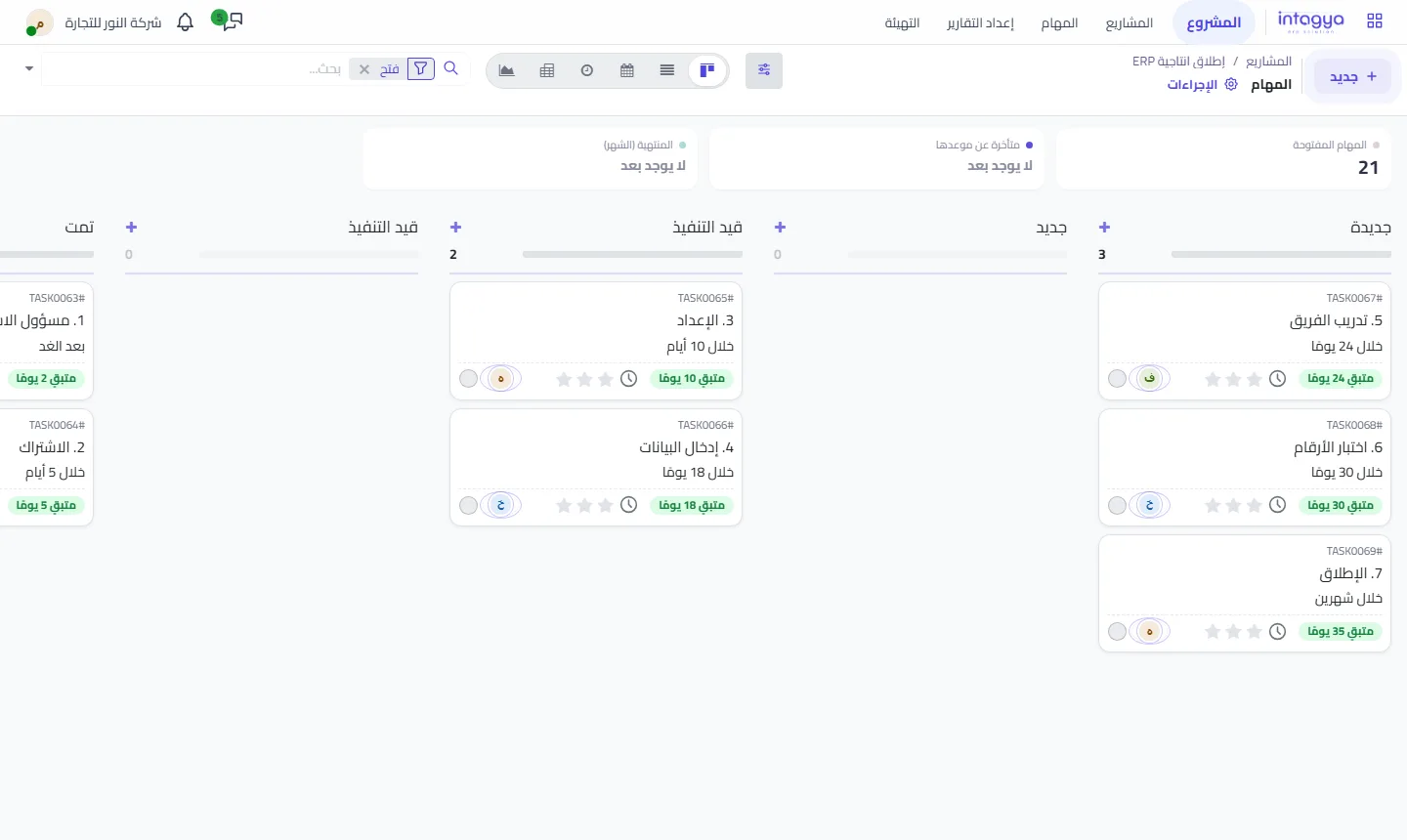Open activity clock on TASK0069 card
Viewport: 1407px width, 840px height.
(x=1277, y=632)
